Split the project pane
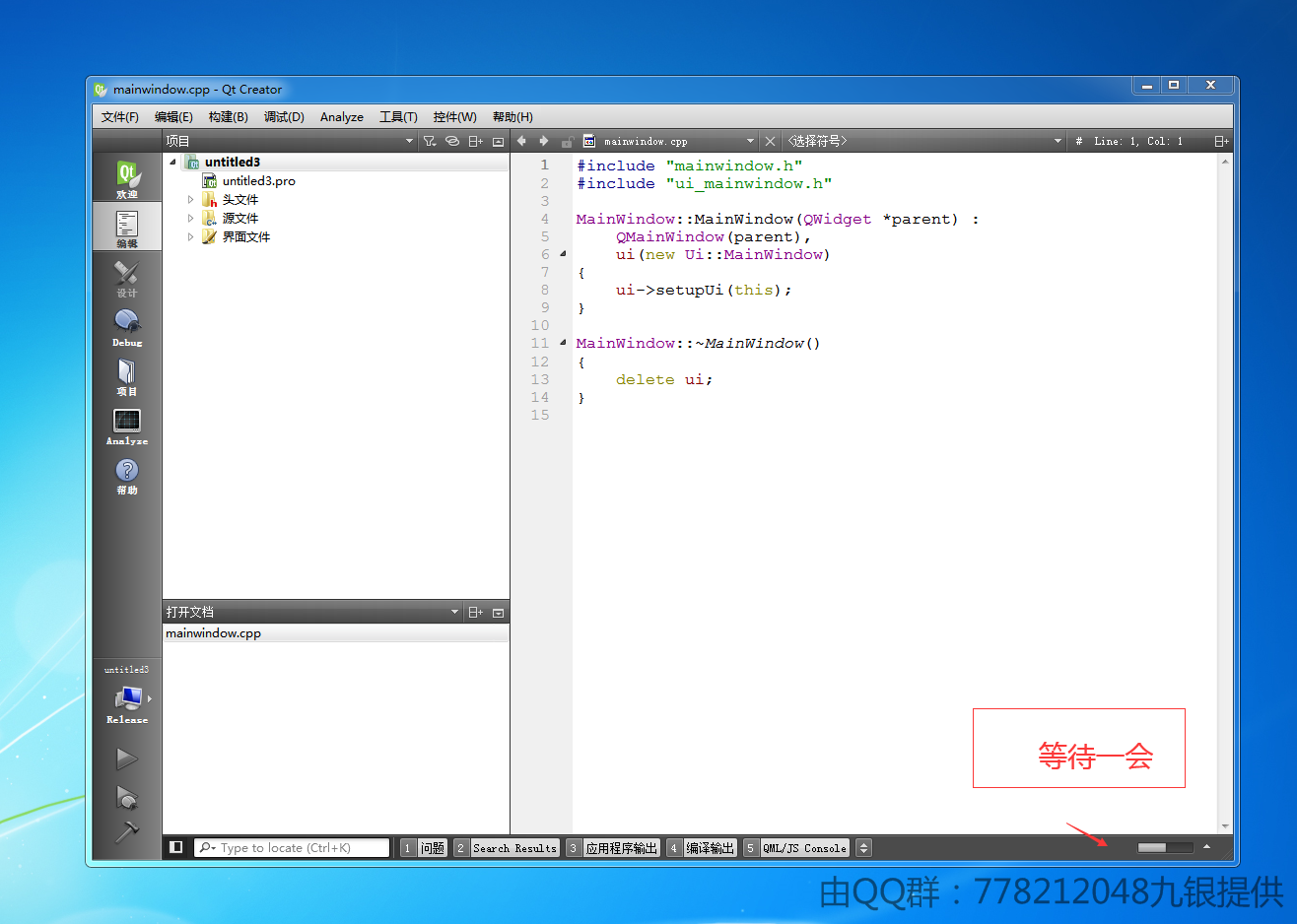This screenshot has height=924, width=1297. point(475,141)
